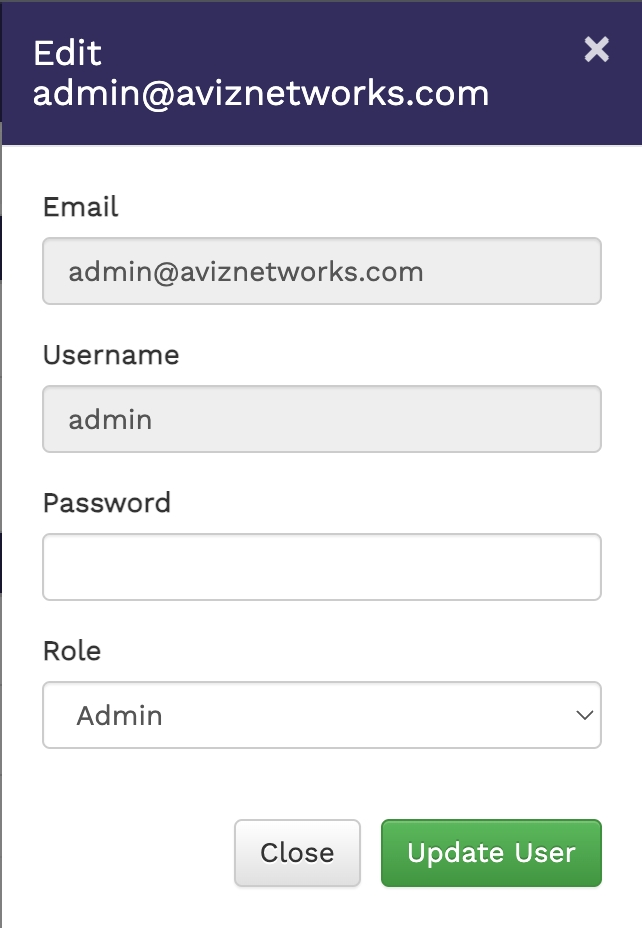Focus the empty Password field
Screen dimensions: 642x928
[x=321, y=567]
